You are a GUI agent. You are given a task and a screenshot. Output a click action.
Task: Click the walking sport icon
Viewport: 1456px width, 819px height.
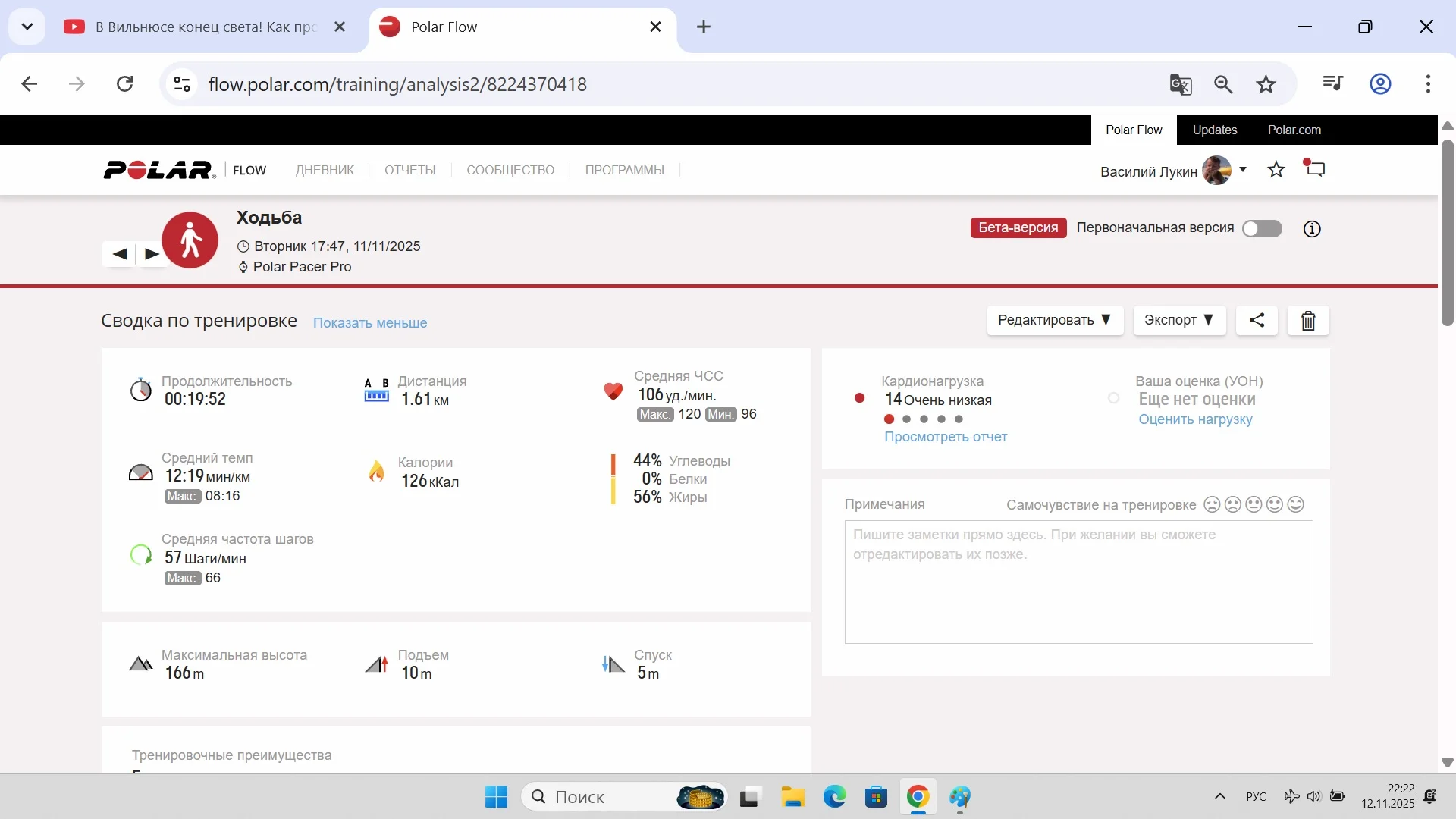coord(190,240)
